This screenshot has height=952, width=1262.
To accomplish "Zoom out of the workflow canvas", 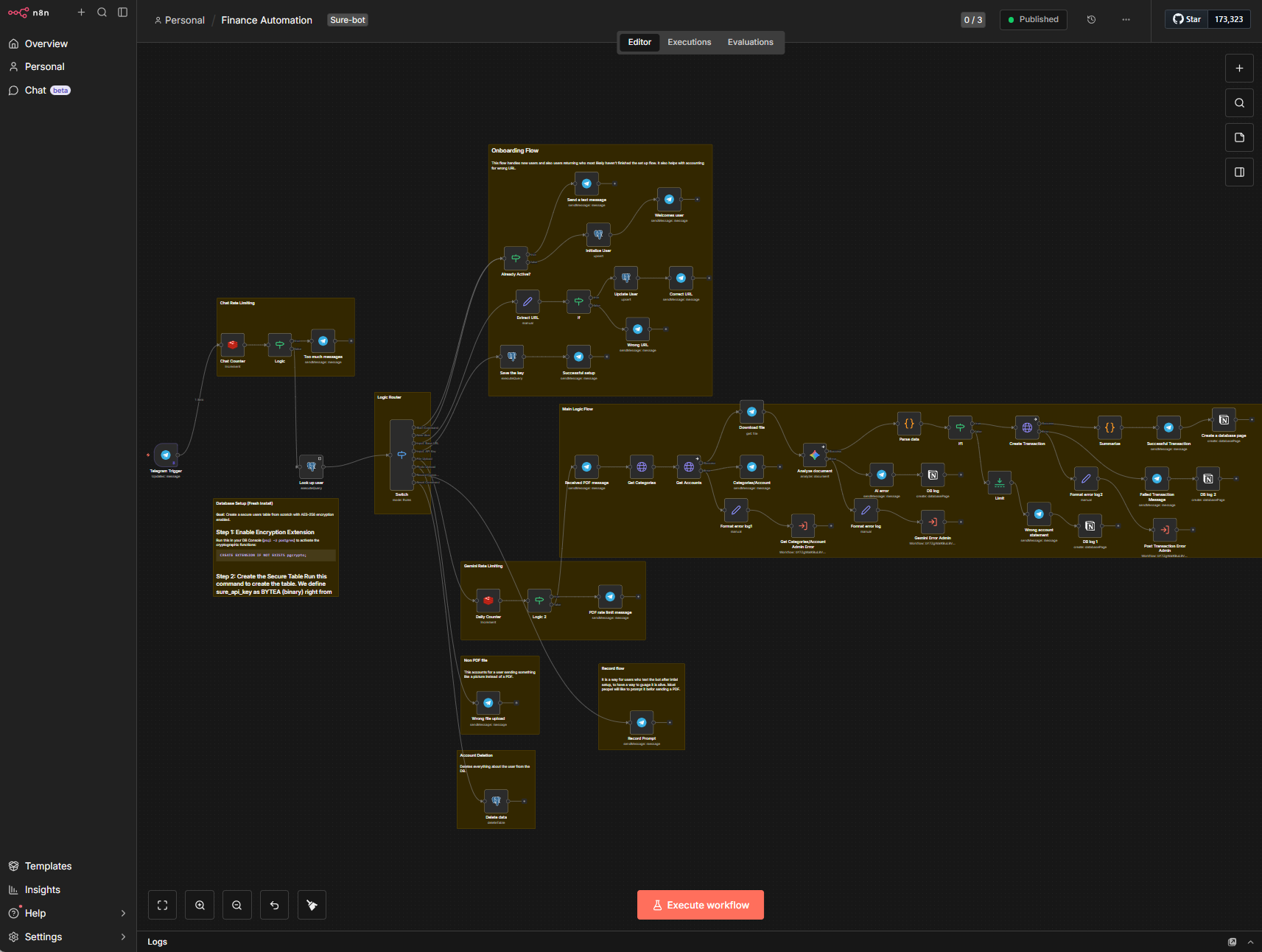I will pyautogui.click(x=236, y=905).
